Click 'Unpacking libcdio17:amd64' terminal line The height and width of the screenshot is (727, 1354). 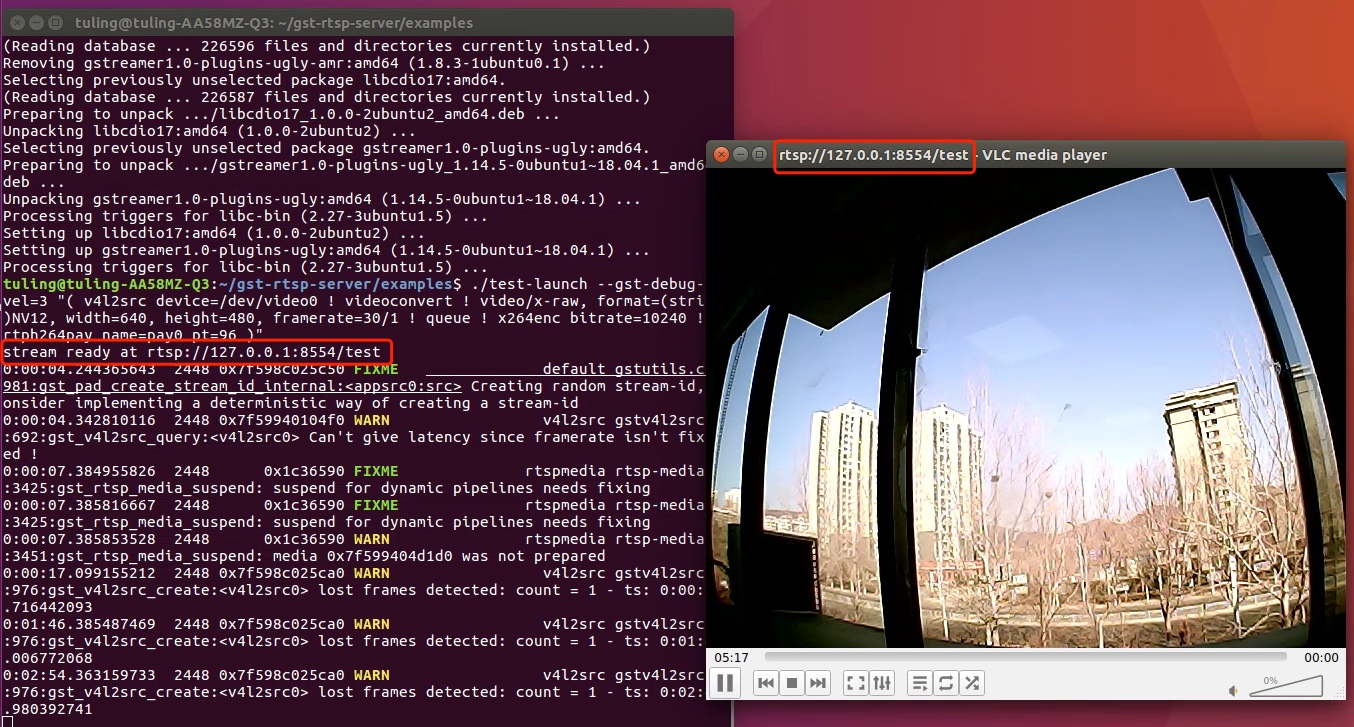209,131
